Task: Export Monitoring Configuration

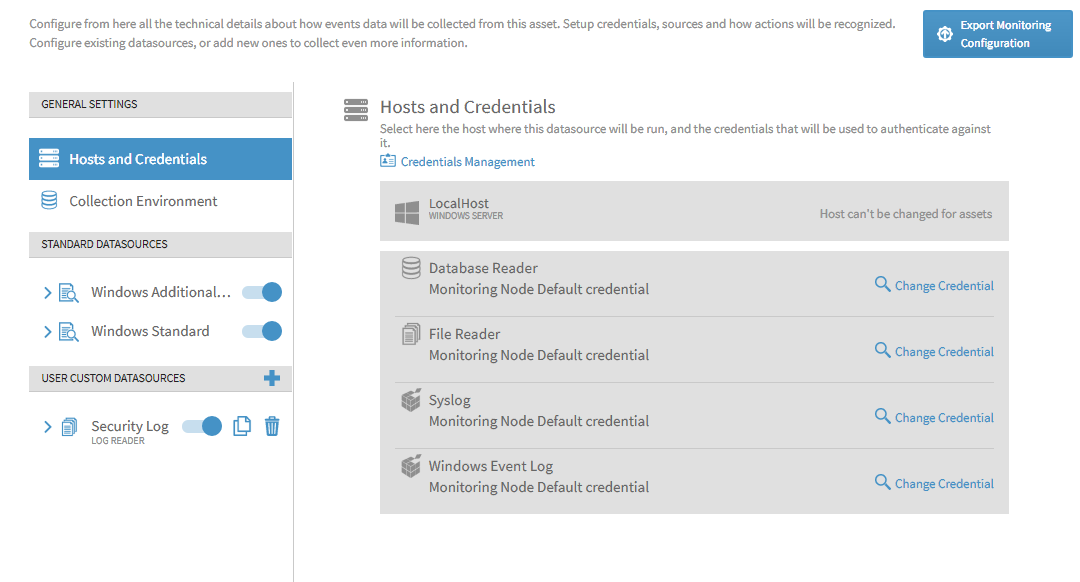Action: (x=997, y=34)
